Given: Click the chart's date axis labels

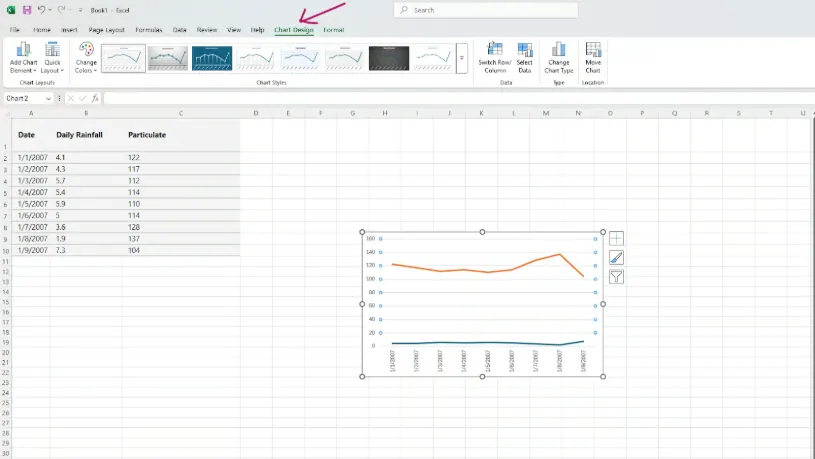Looking at the screenshot, I should [488, 361].
